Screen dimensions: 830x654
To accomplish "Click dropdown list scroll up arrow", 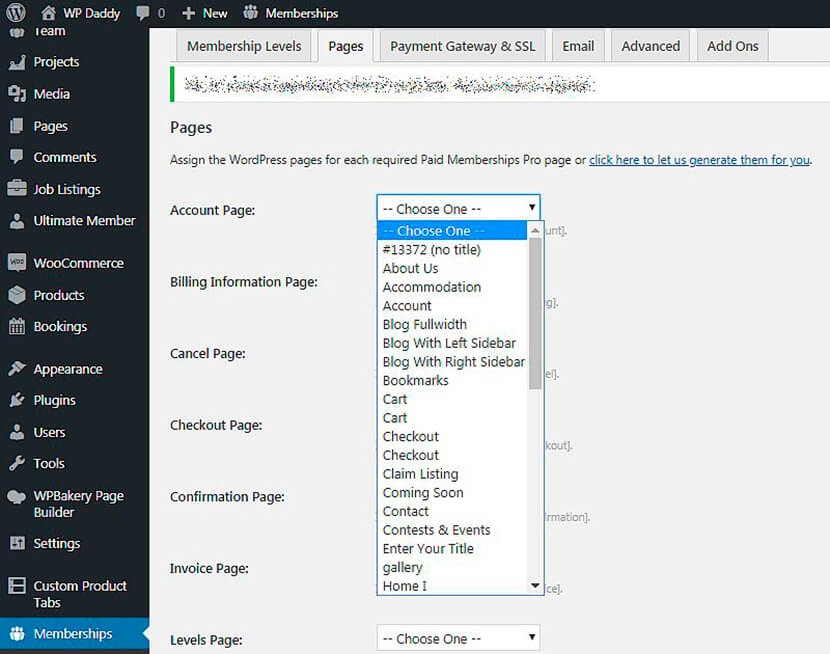I will click(535, 230).
